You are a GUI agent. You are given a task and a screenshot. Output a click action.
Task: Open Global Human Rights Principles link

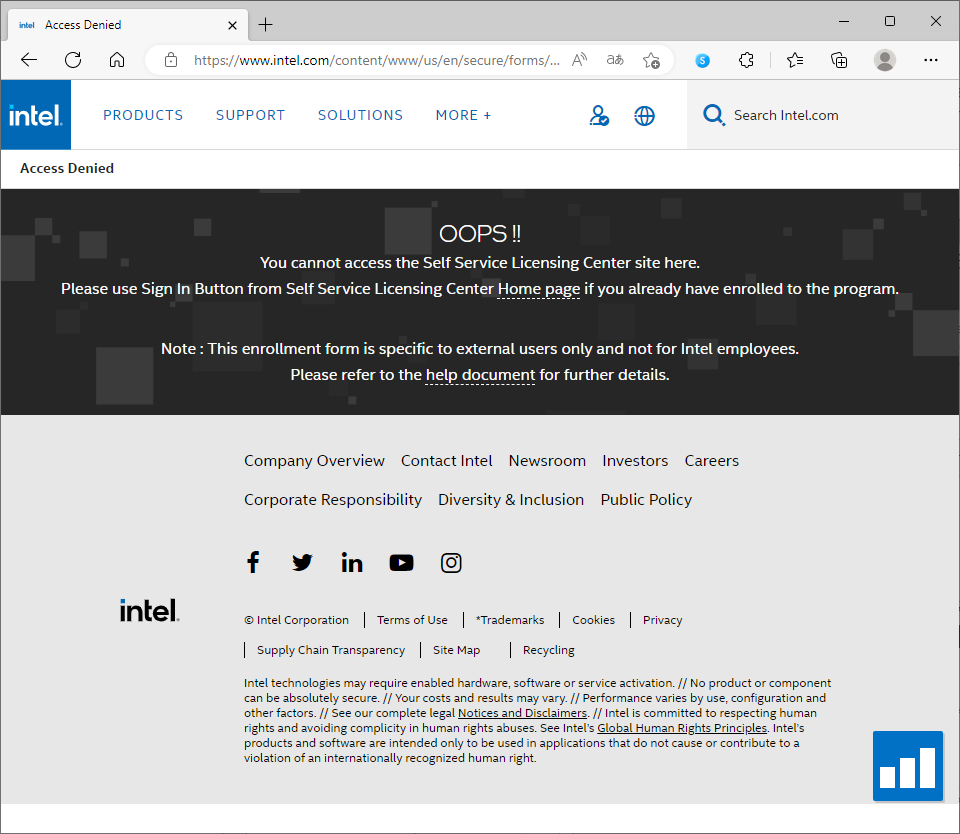pos(681,727)
